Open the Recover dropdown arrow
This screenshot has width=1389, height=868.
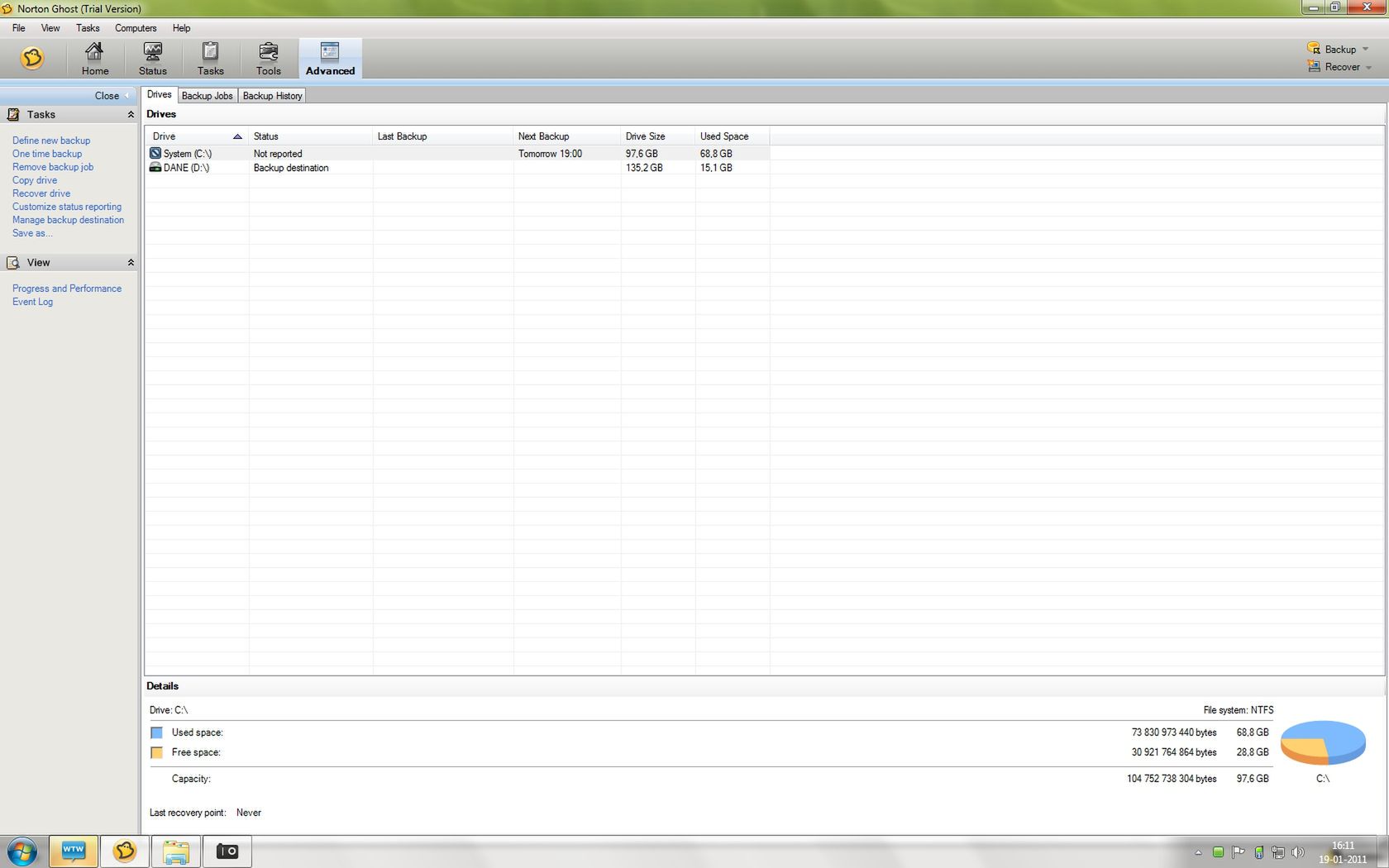pos(1368,68)
